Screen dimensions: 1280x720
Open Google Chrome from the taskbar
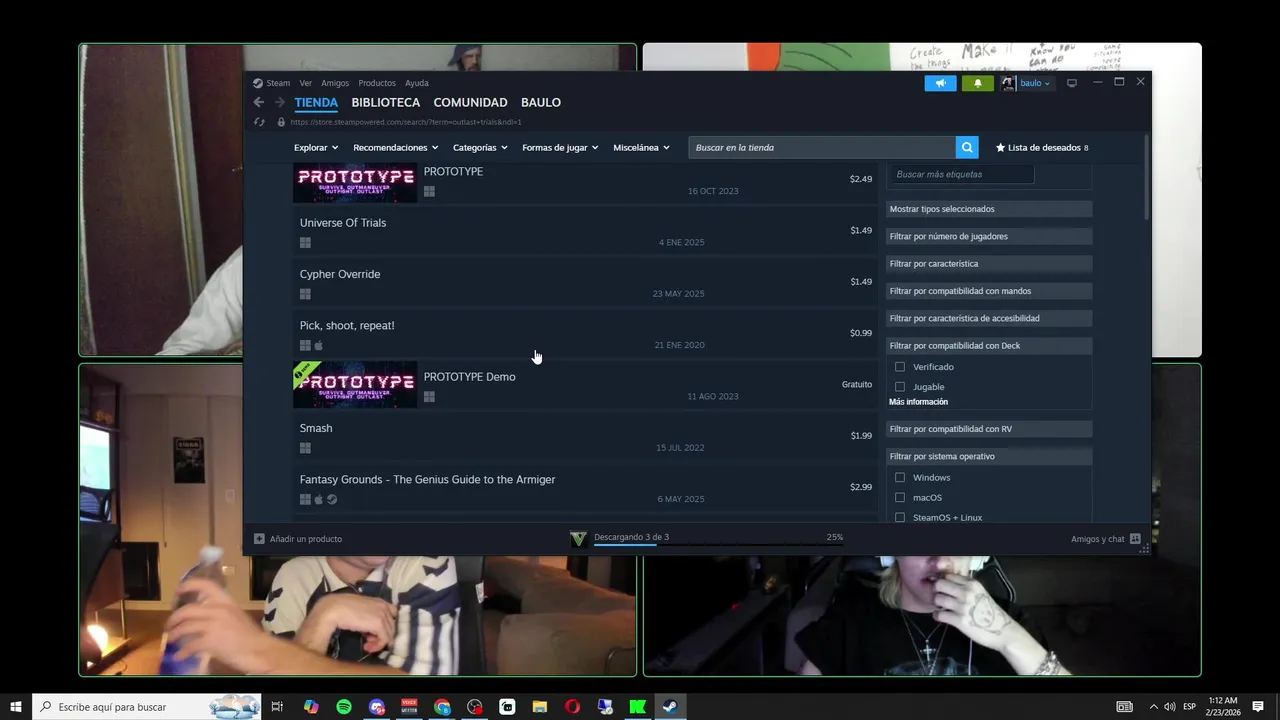click(x=442, y=707)
